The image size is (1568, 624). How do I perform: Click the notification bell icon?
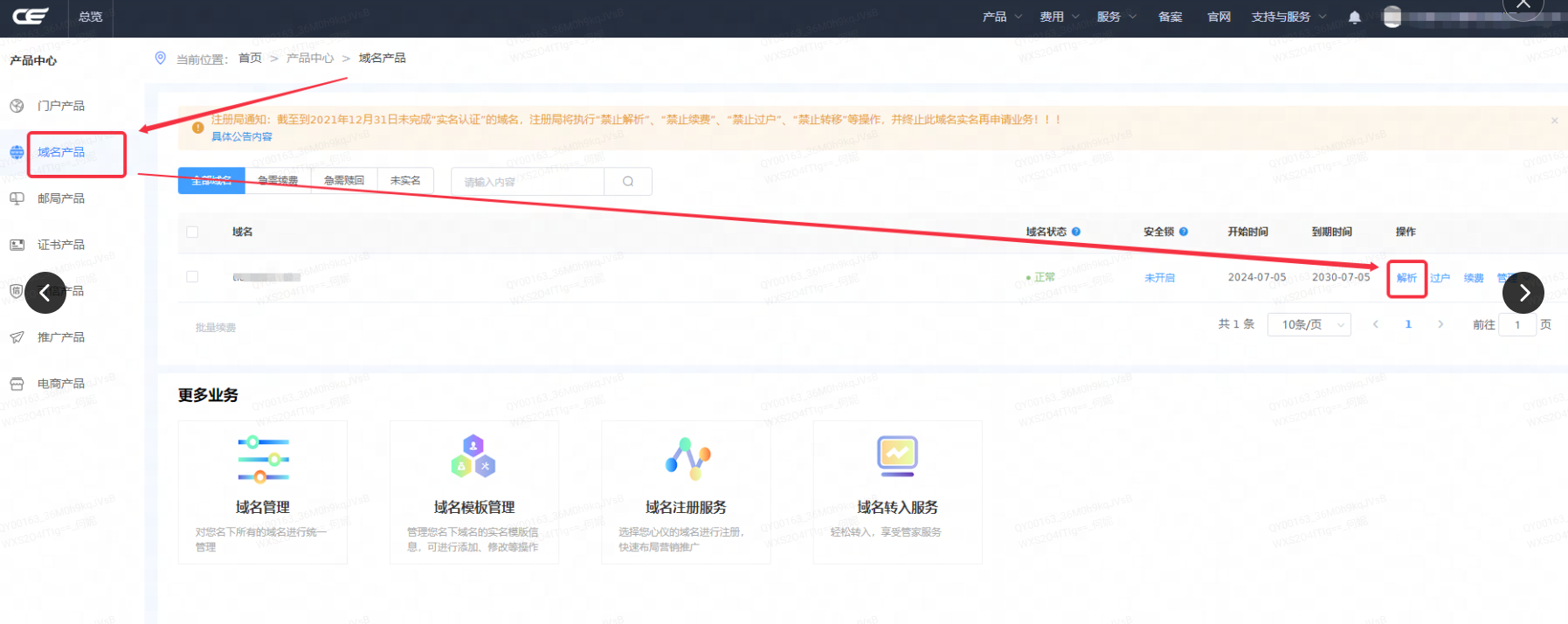point(1354,17)
